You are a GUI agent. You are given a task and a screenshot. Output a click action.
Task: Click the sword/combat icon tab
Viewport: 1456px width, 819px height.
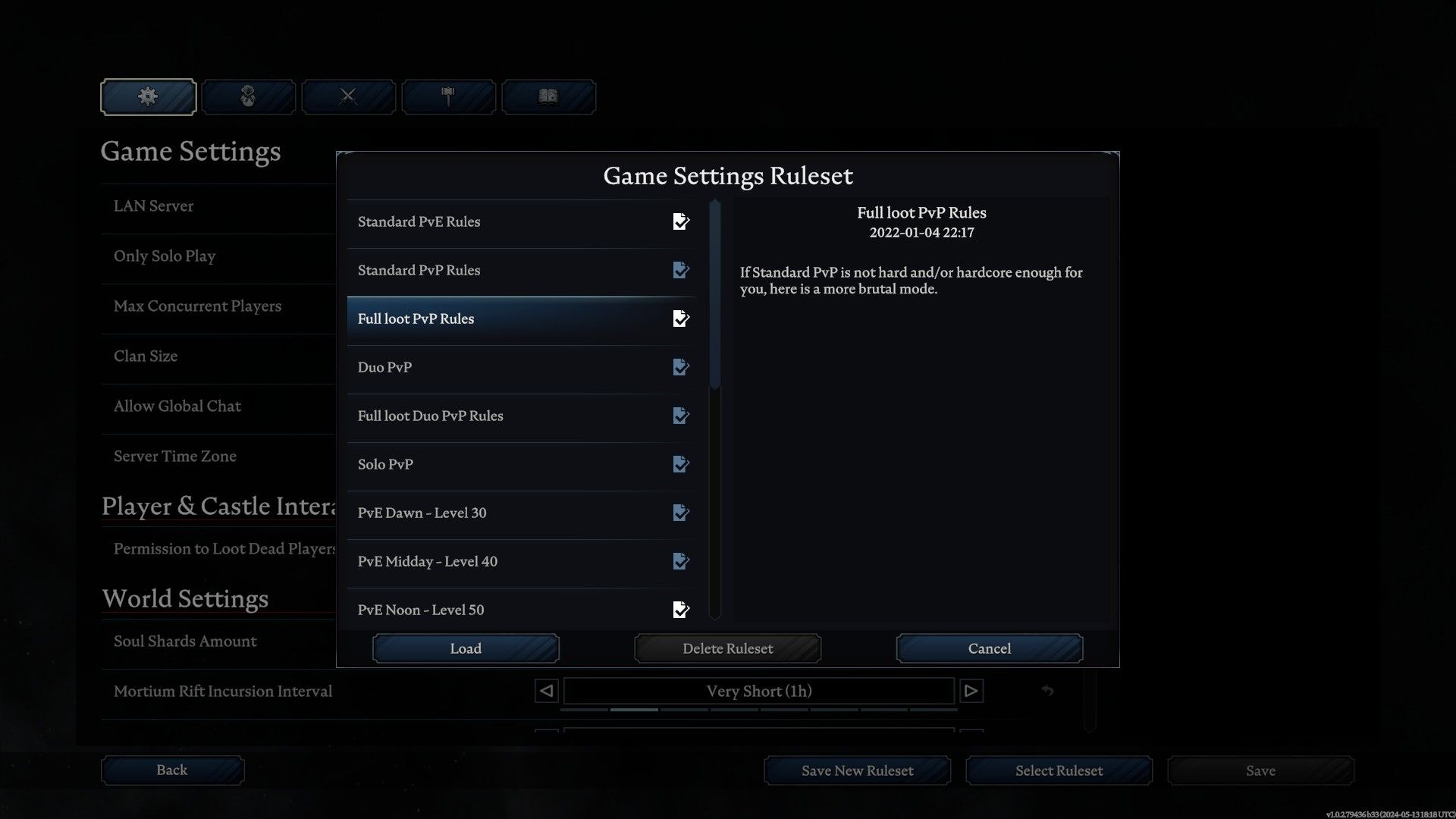(x=347, y=96)
